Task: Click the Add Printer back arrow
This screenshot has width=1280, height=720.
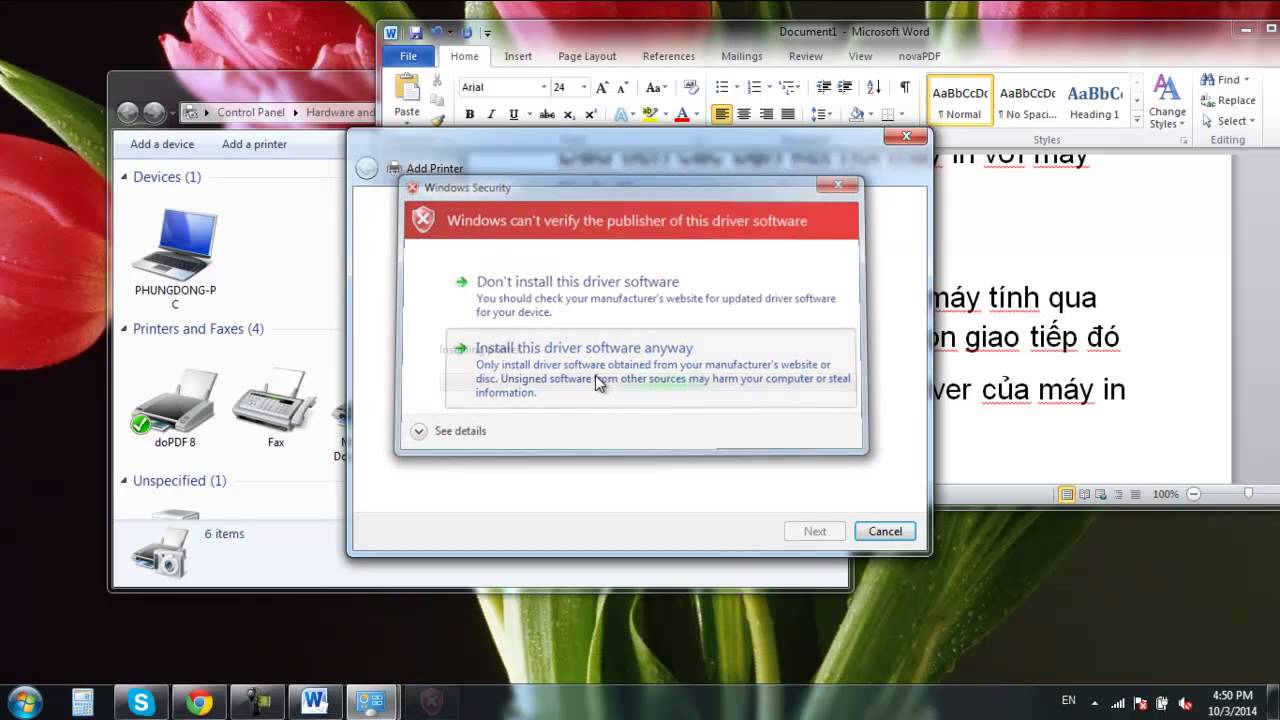Action: (367, 169)
